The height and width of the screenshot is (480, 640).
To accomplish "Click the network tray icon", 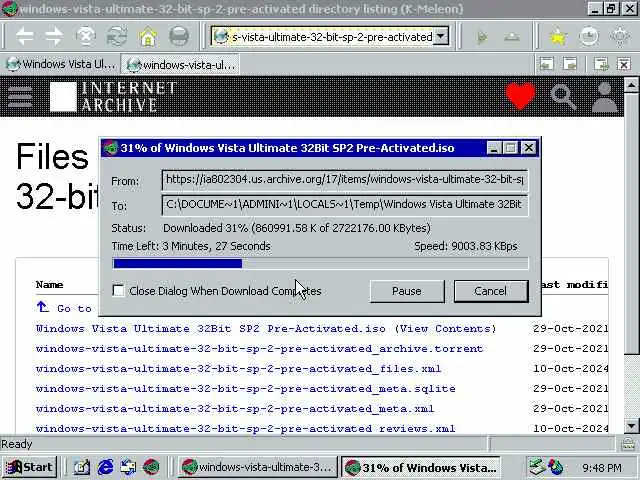I will [x=537, y=467].
